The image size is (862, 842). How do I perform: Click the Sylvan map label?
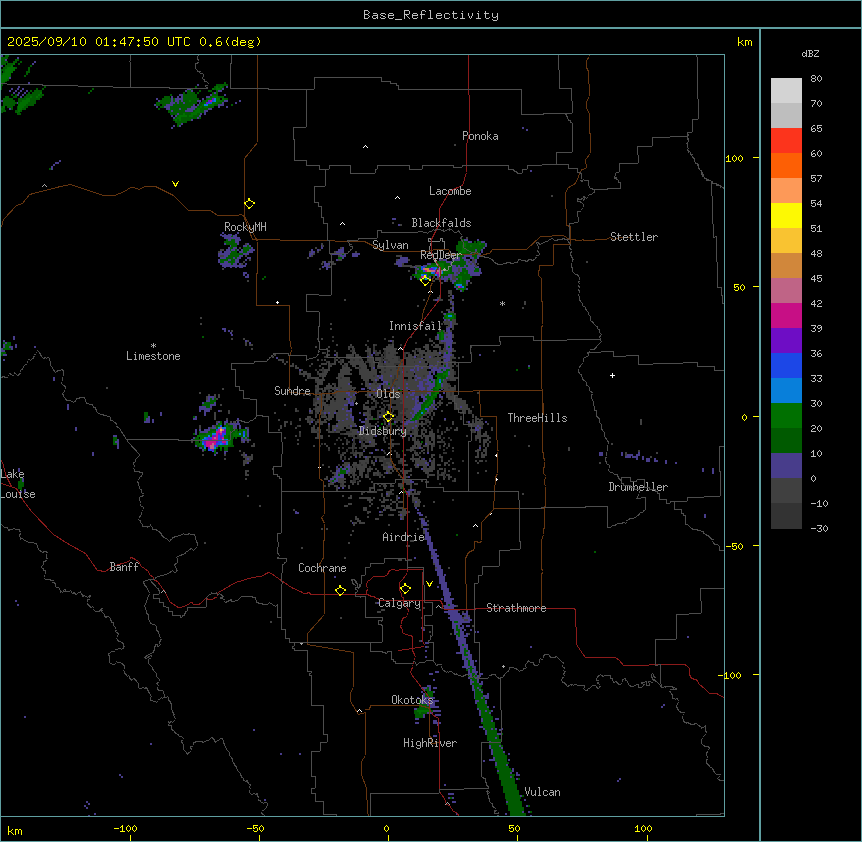tap(390, 245)
